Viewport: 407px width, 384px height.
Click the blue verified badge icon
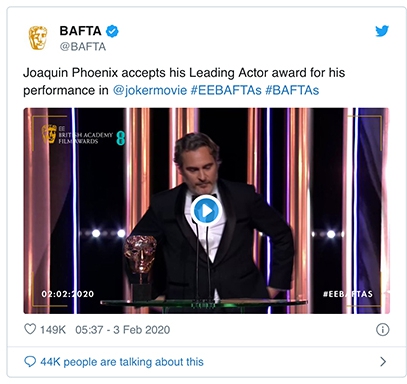(x=112, y=31)
